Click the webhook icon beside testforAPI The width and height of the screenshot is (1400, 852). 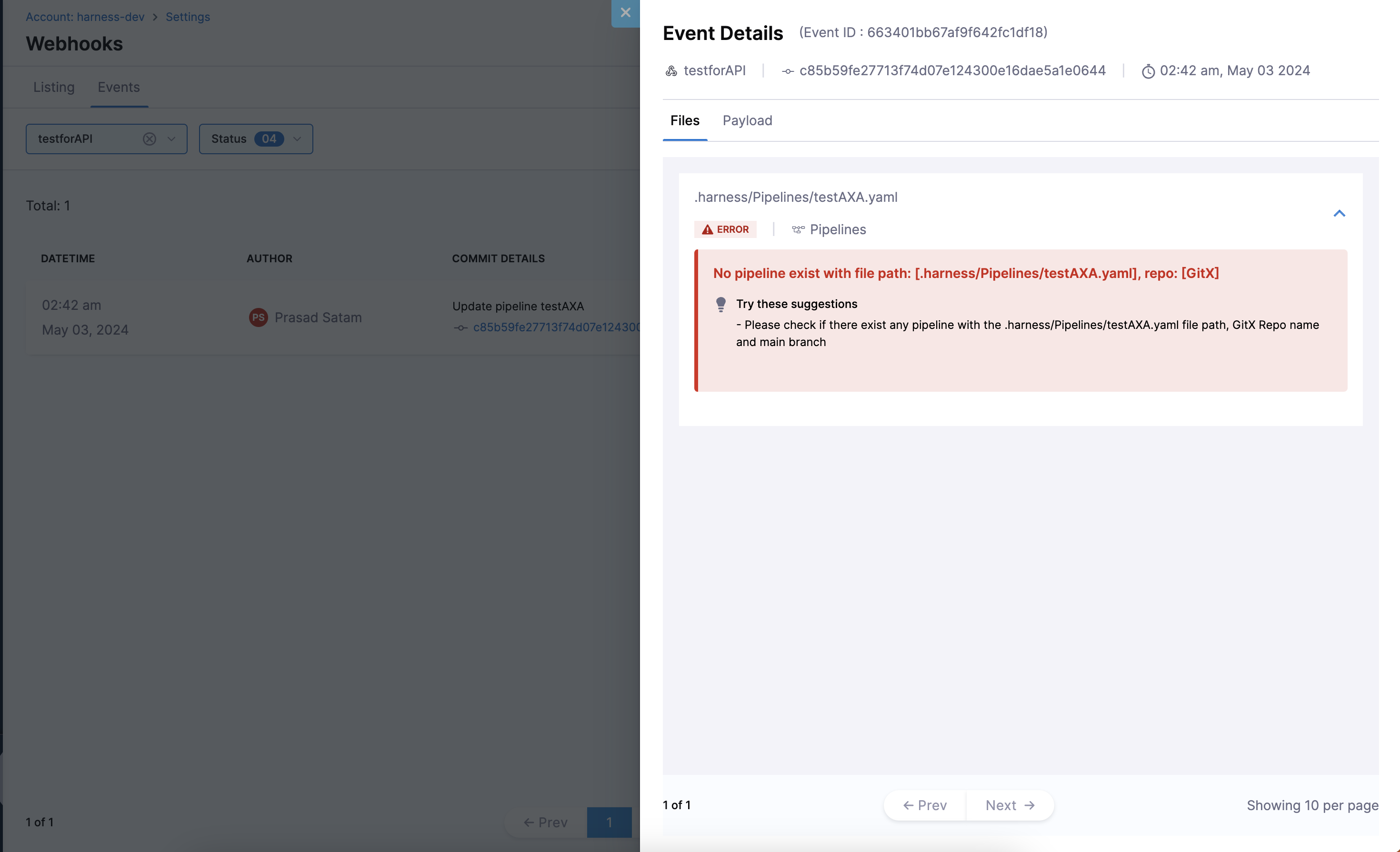pyautogui.click(x=671, y=71)
